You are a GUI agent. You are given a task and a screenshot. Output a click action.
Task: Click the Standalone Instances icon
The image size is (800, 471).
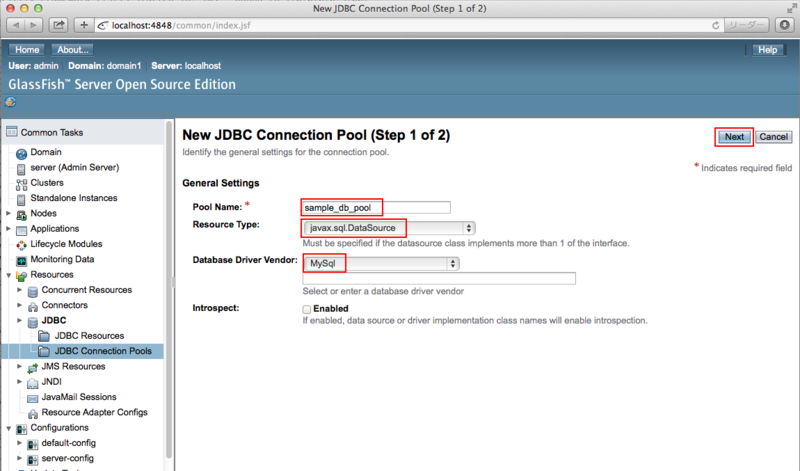coord(21,200)
